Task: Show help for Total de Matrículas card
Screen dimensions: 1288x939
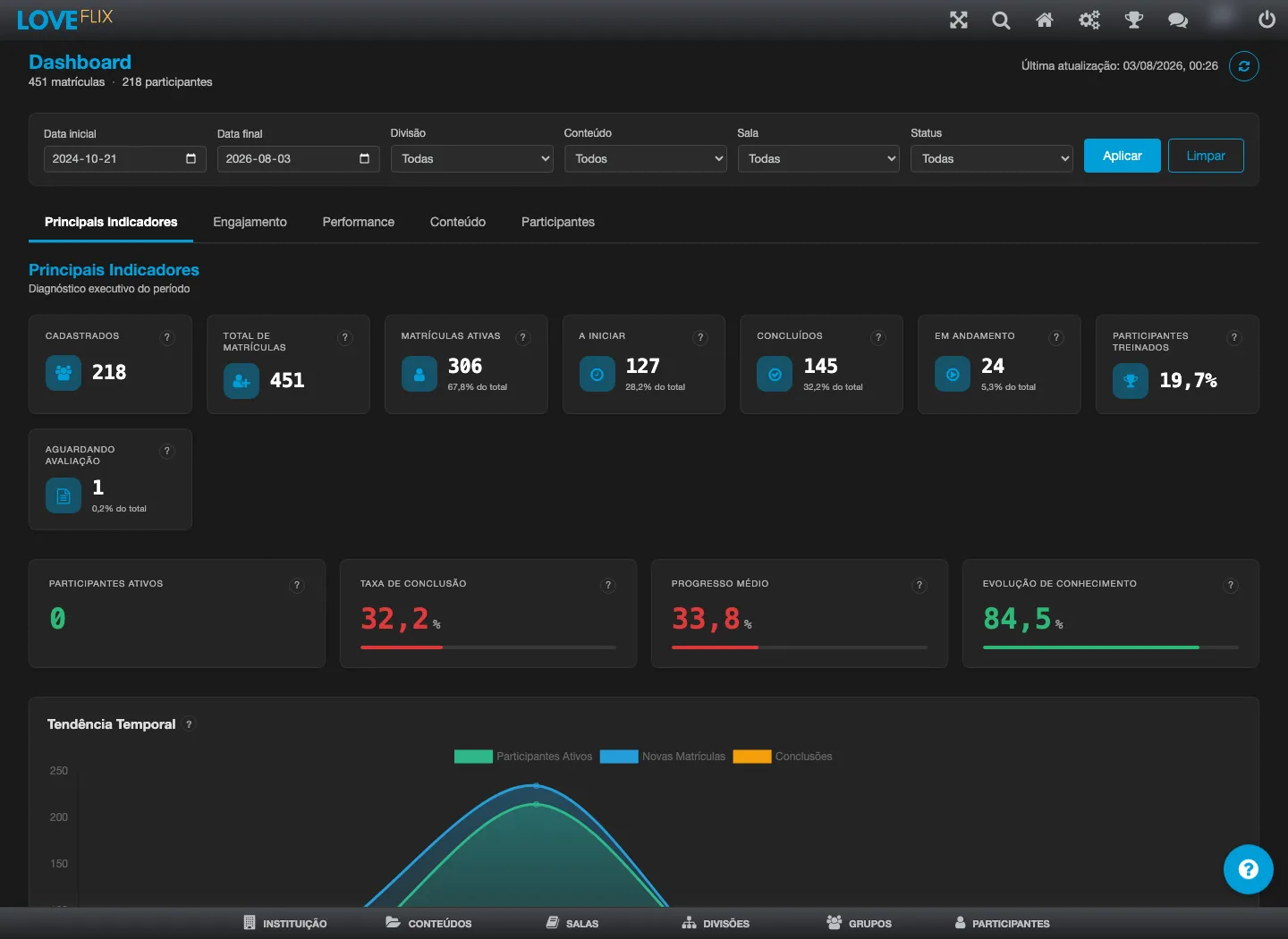Action: [x=345, y=338]
